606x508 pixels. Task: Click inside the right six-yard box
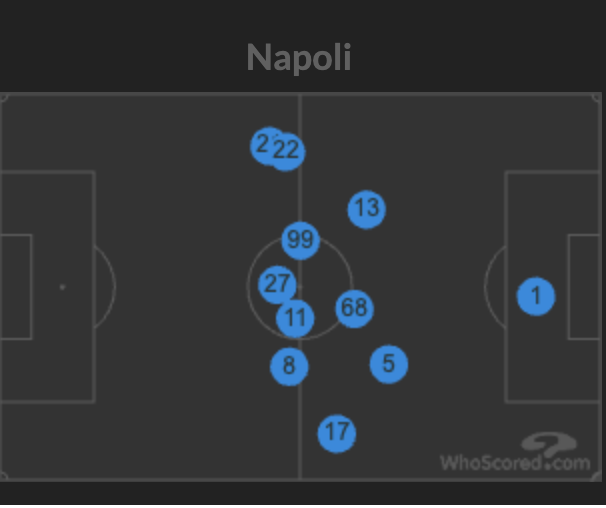click(x=584, y=287)
